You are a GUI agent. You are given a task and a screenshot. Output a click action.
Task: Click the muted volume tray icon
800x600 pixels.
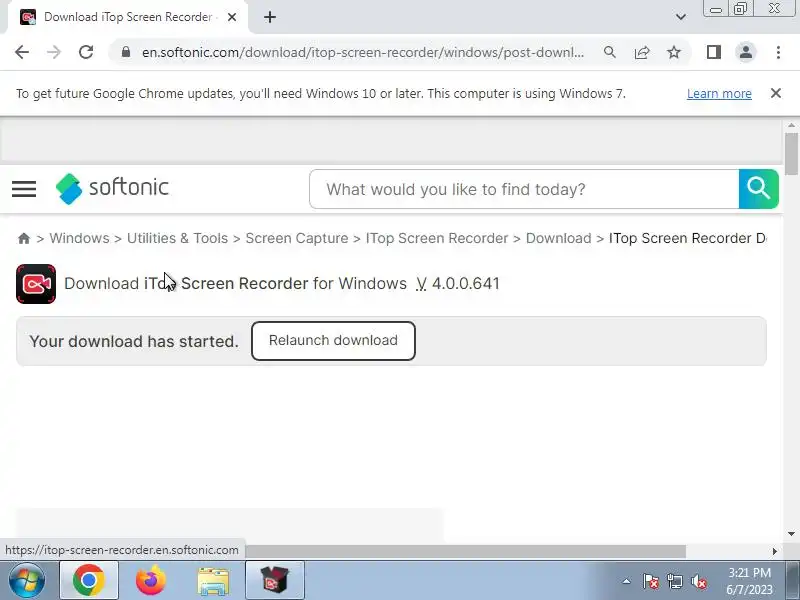click(698, 581)
